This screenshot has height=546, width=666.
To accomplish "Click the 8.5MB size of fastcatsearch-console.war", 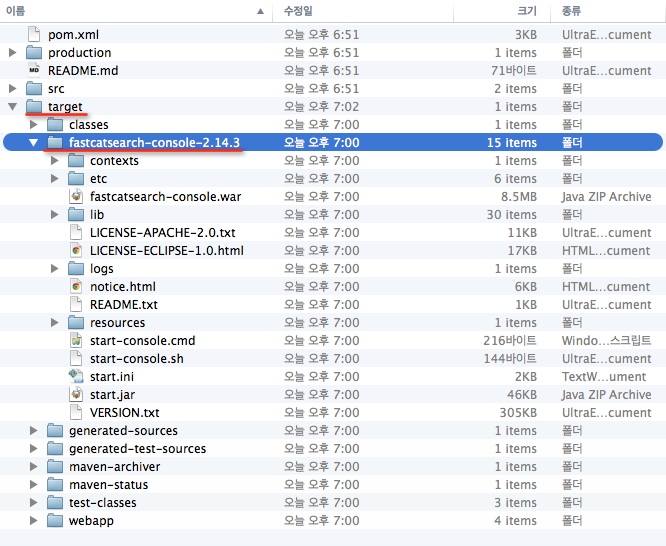I will [x=519, y=197].
